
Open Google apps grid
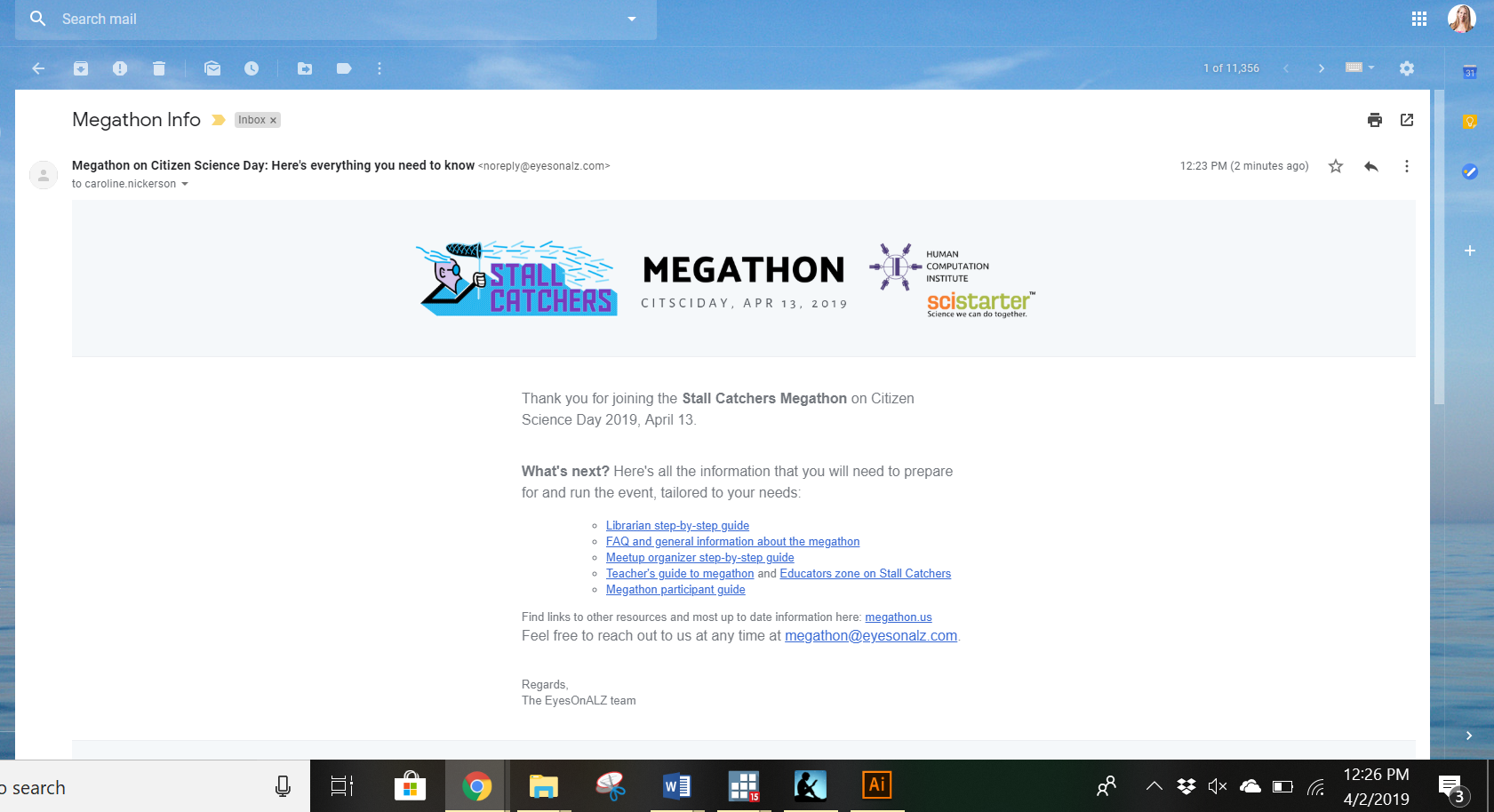point(1419,19)
